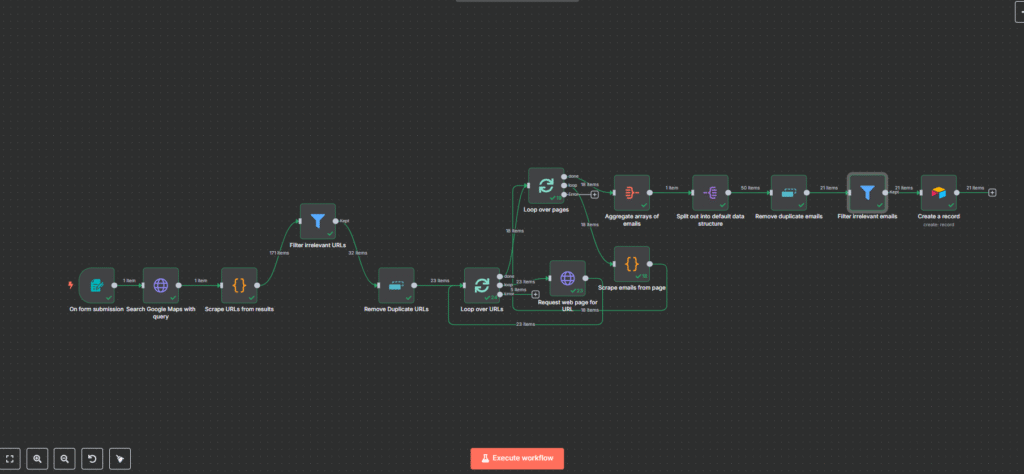This screenshot has width=1024, height=474.
Task: Click the done output of Loop over pages
Action: tap(564, 177)
